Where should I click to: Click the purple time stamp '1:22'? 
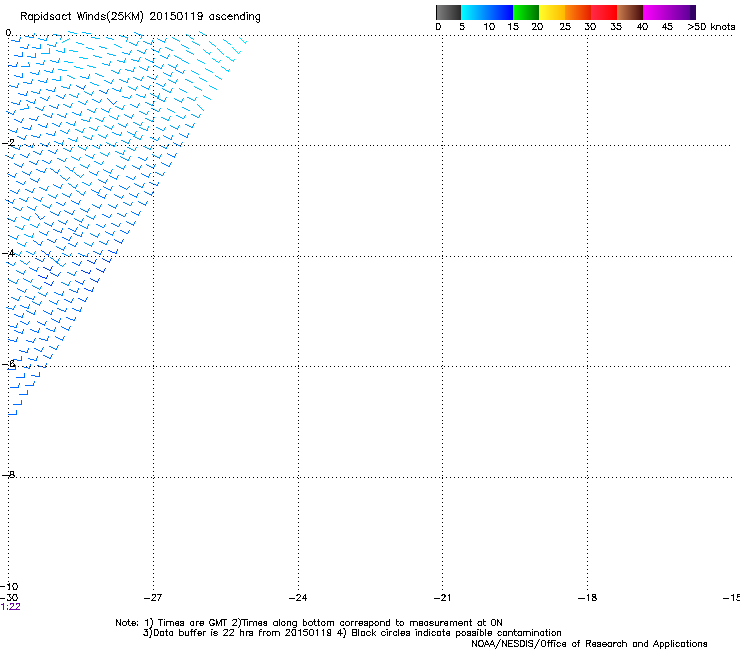pyautogui.click(x=10, y=607)
